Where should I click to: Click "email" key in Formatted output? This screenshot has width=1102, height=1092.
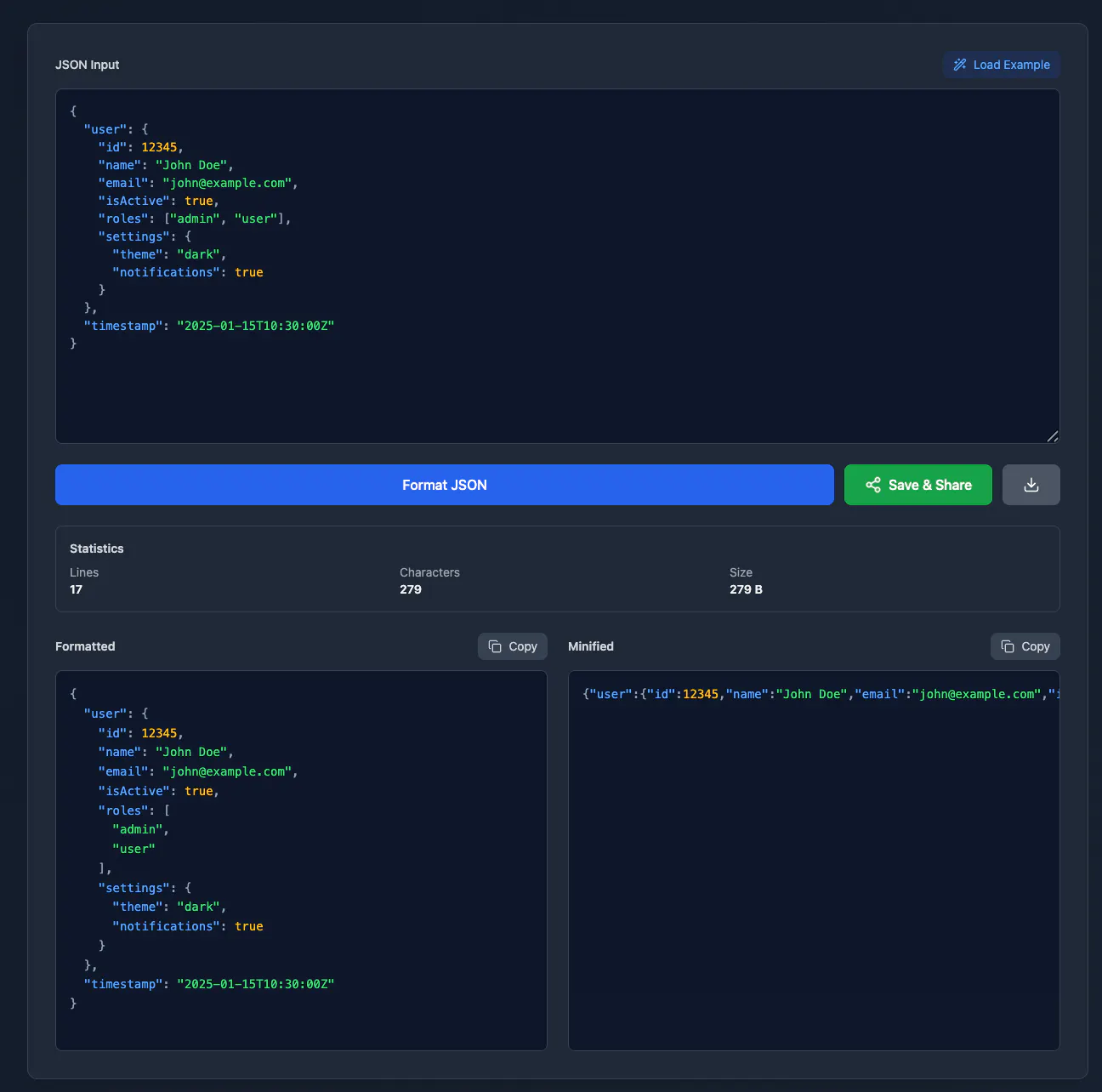click(x=123, y=771)
